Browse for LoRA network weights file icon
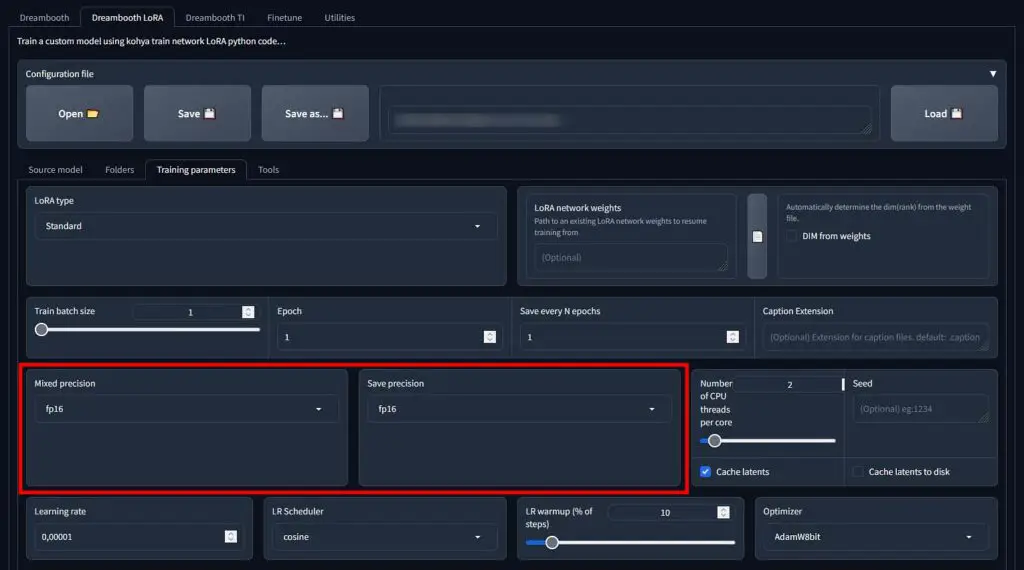1024x570 pixels. tap(757, 236)
